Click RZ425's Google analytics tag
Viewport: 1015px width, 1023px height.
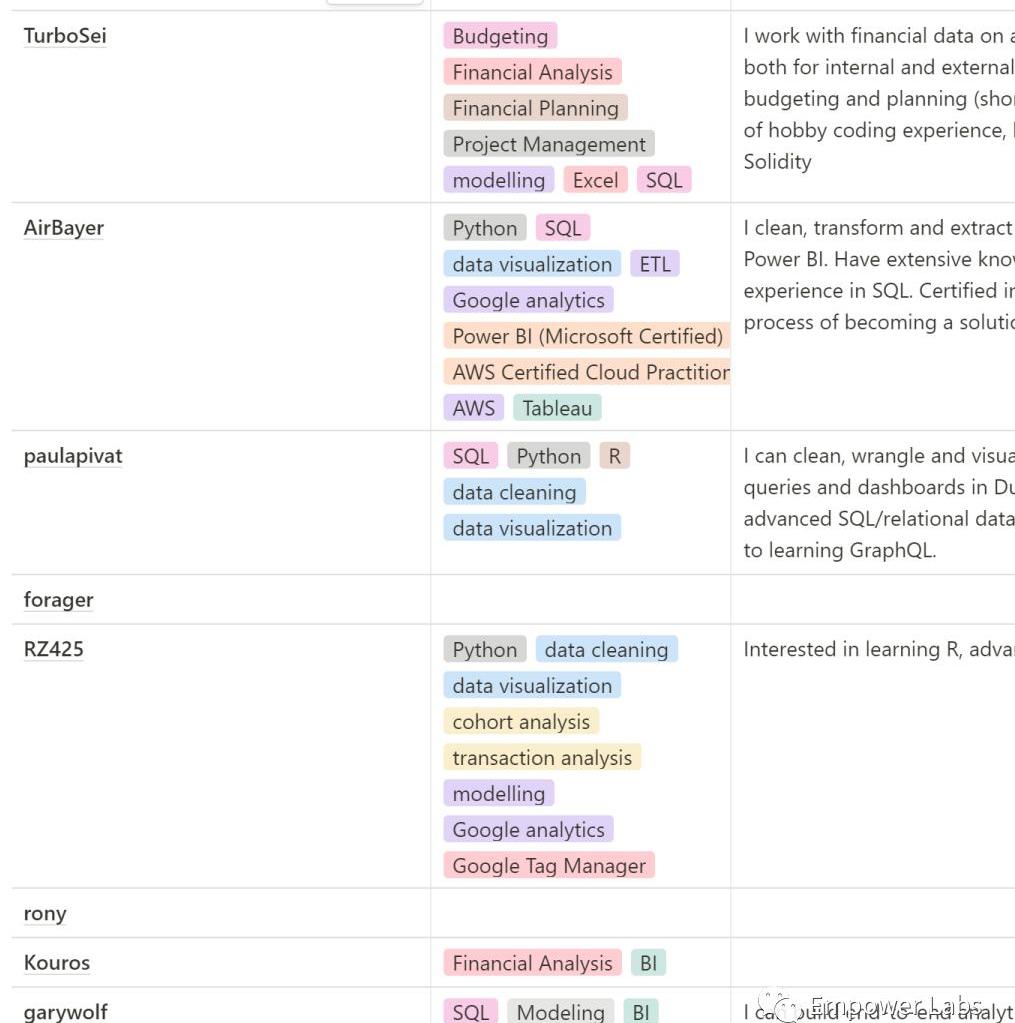528,829
